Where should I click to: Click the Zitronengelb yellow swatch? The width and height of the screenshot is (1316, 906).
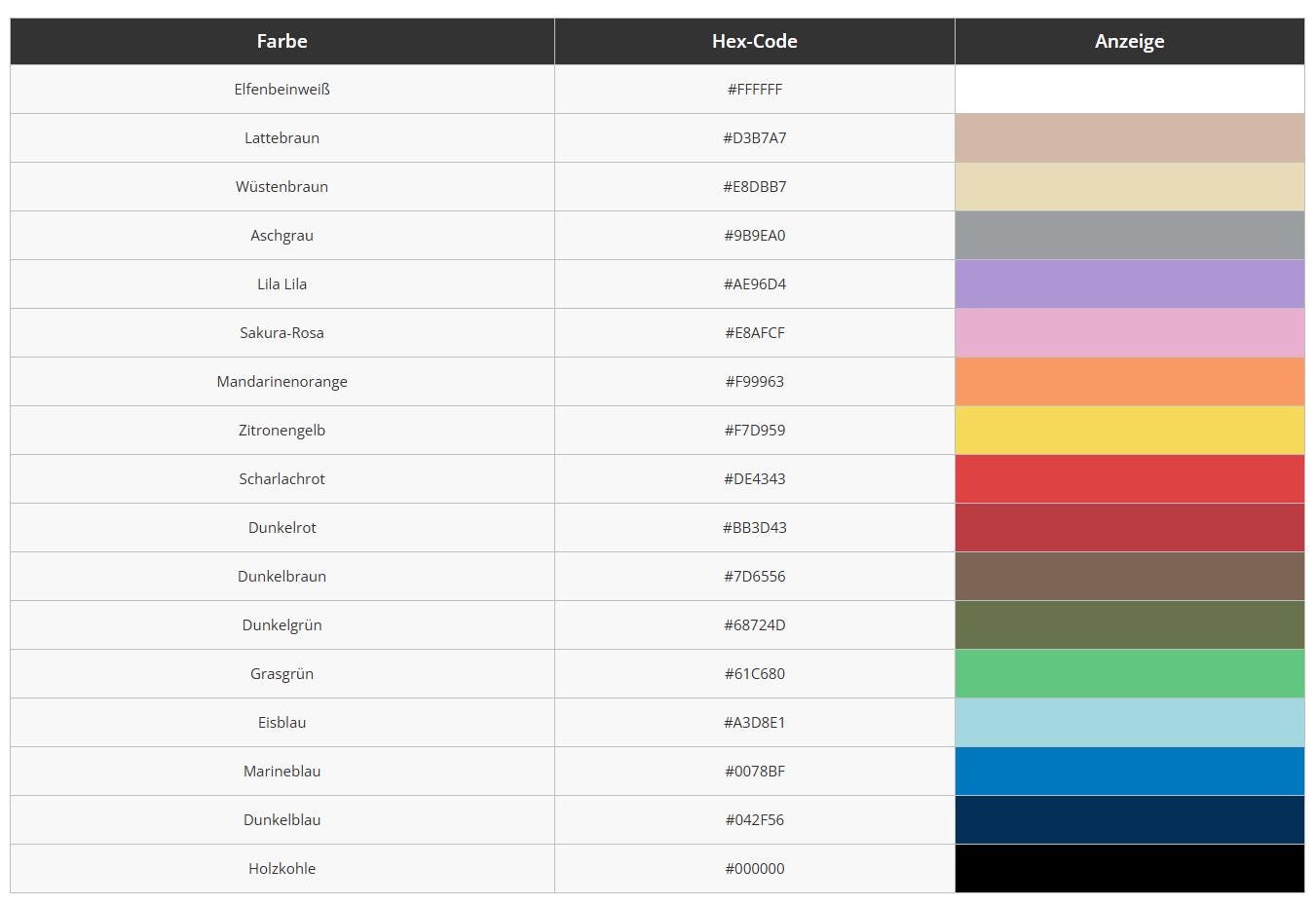(1129, 430)
